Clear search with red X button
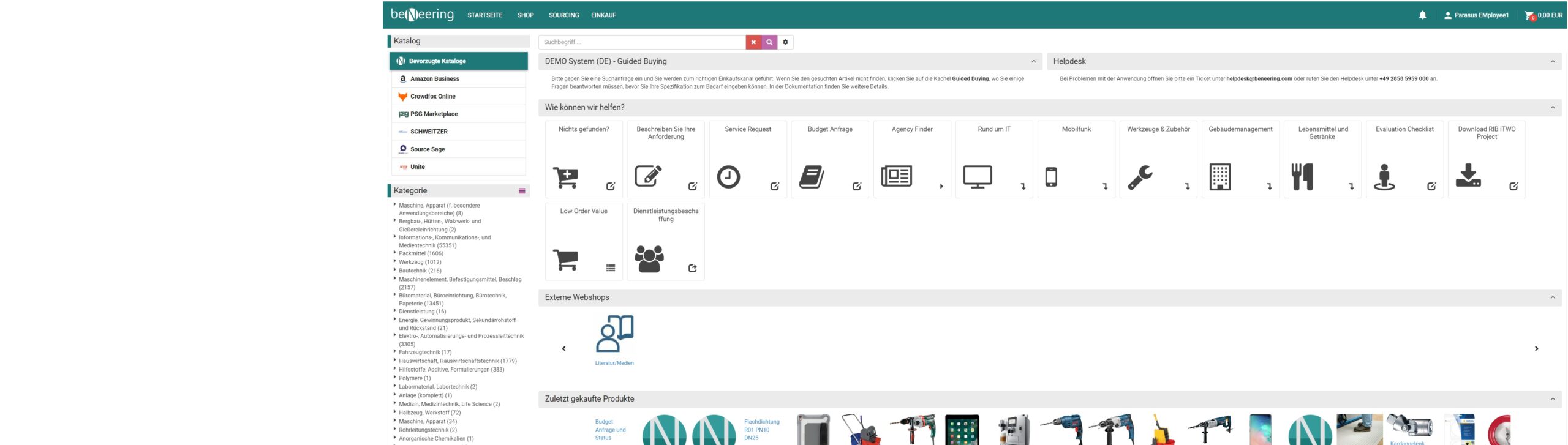 (753, 42)
